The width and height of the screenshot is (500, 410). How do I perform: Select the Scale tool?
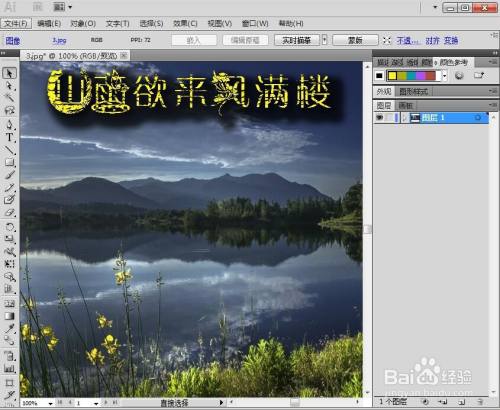[x=9, y=239]
